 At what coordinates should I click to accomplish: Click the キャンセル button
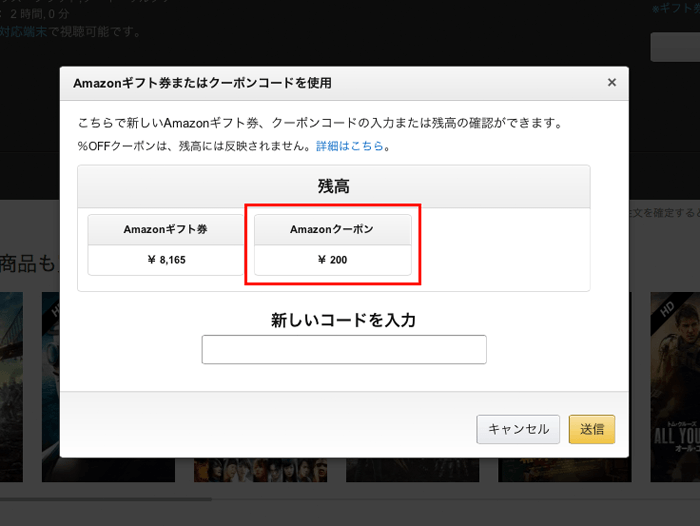coord(518,429)
